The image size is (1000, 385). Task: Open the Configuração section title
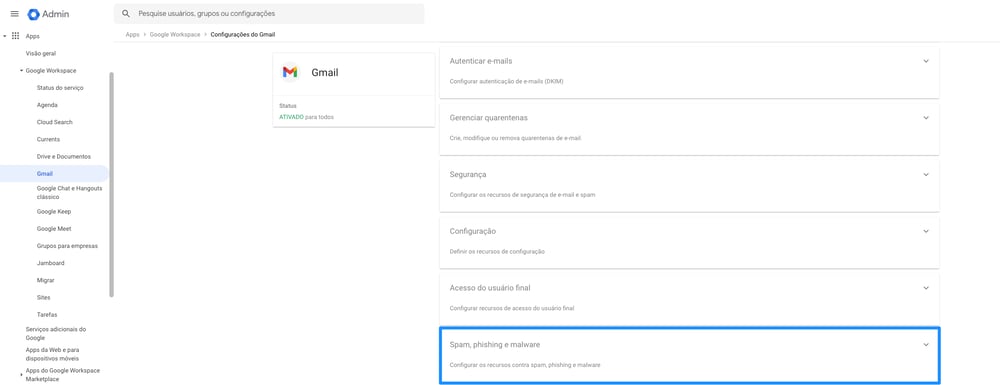[473, 231]
